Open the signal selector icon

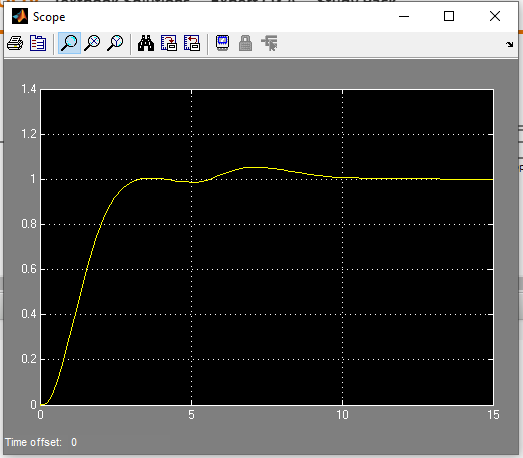(270, 43)
